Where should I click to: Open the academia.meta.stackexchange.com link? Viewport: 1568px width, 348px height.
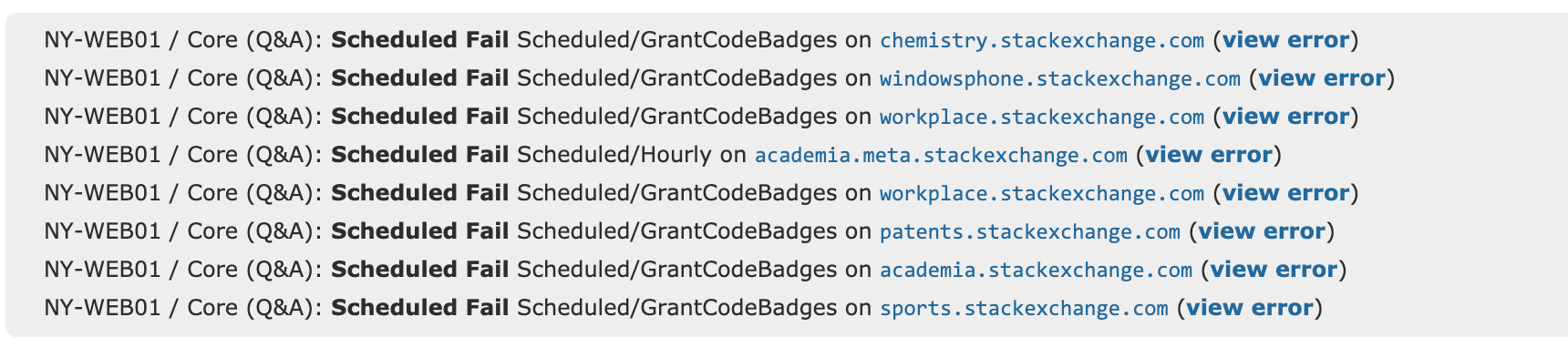click(941, 155)
